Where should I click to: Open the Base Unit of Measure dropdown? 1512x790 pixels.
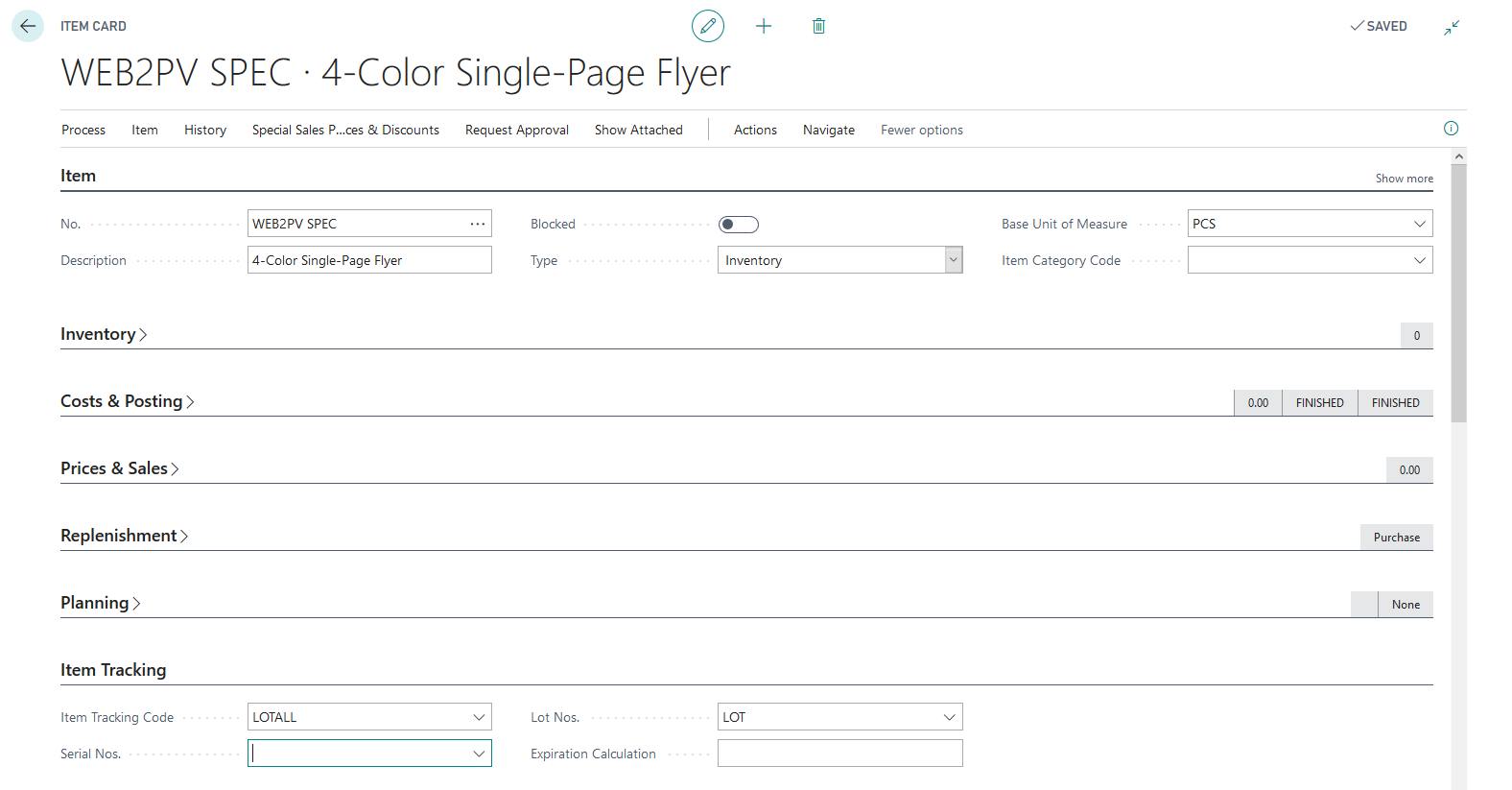1419,224
